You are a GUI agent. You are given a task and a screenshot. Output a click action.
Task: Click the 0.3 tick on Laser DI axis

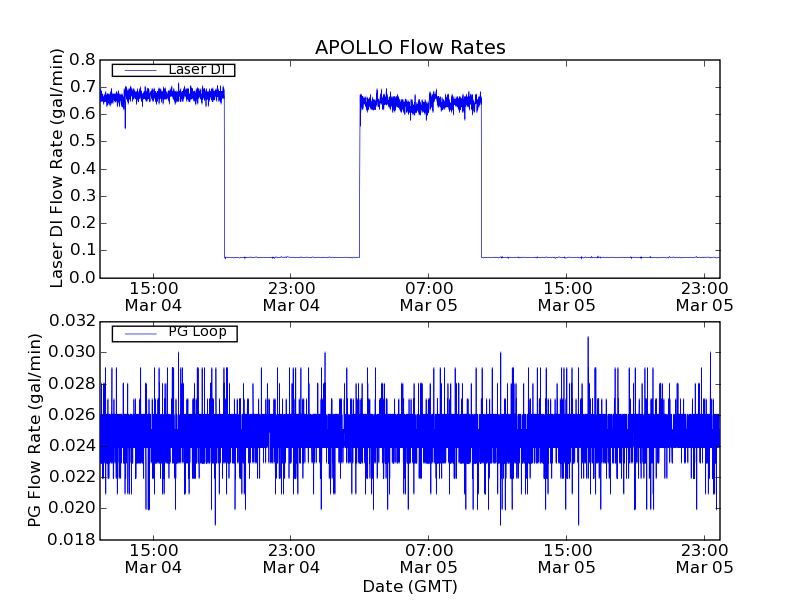[x=83, y=196]
